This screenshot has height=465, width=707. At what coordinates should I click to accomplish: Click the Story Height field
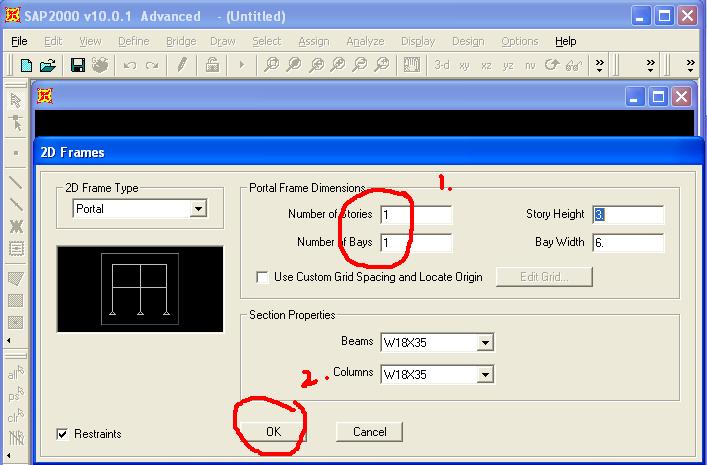tap(628, 215)
